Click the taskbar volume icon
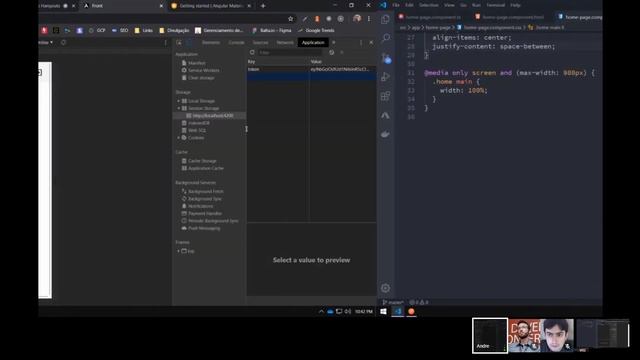 [x=348, y=311]
